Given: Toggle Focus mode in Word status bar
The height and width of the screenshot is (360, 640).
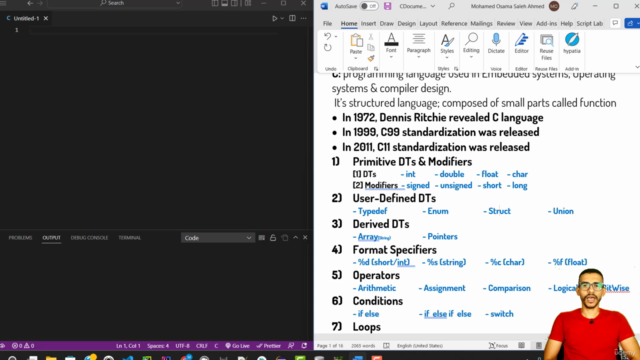Looking at the screenshot, I should click(x=498, y=346).
